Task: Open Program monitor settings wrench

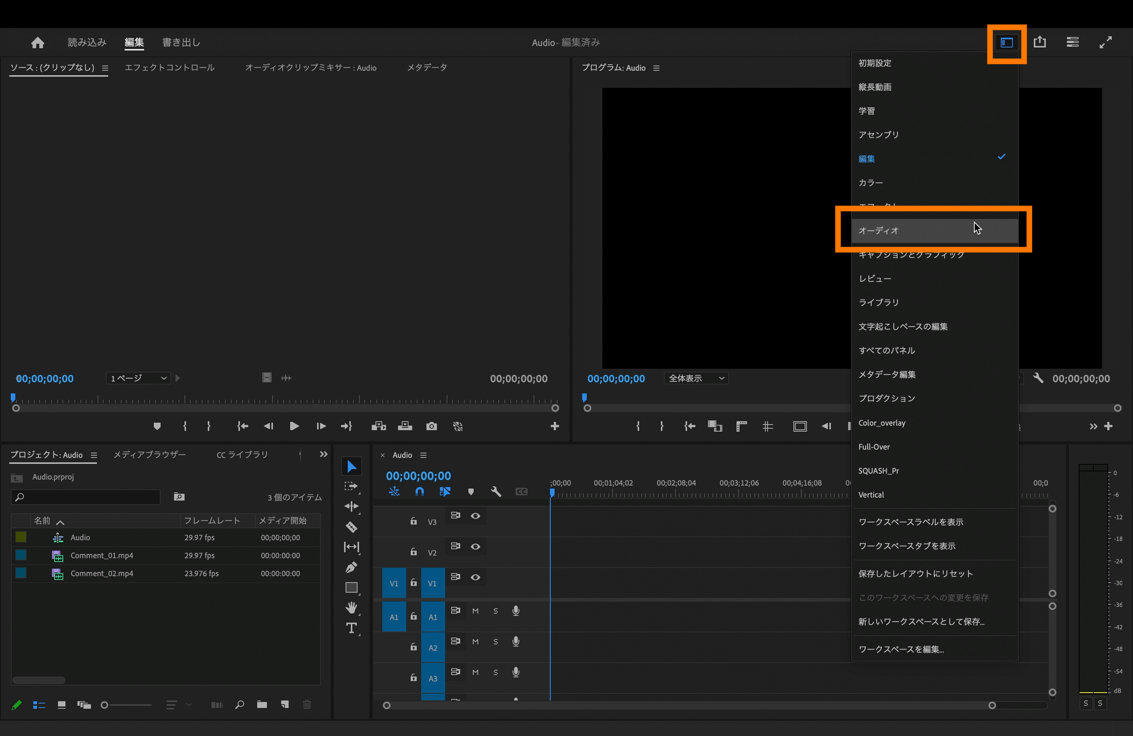Action: click(x=1038, y=378)
